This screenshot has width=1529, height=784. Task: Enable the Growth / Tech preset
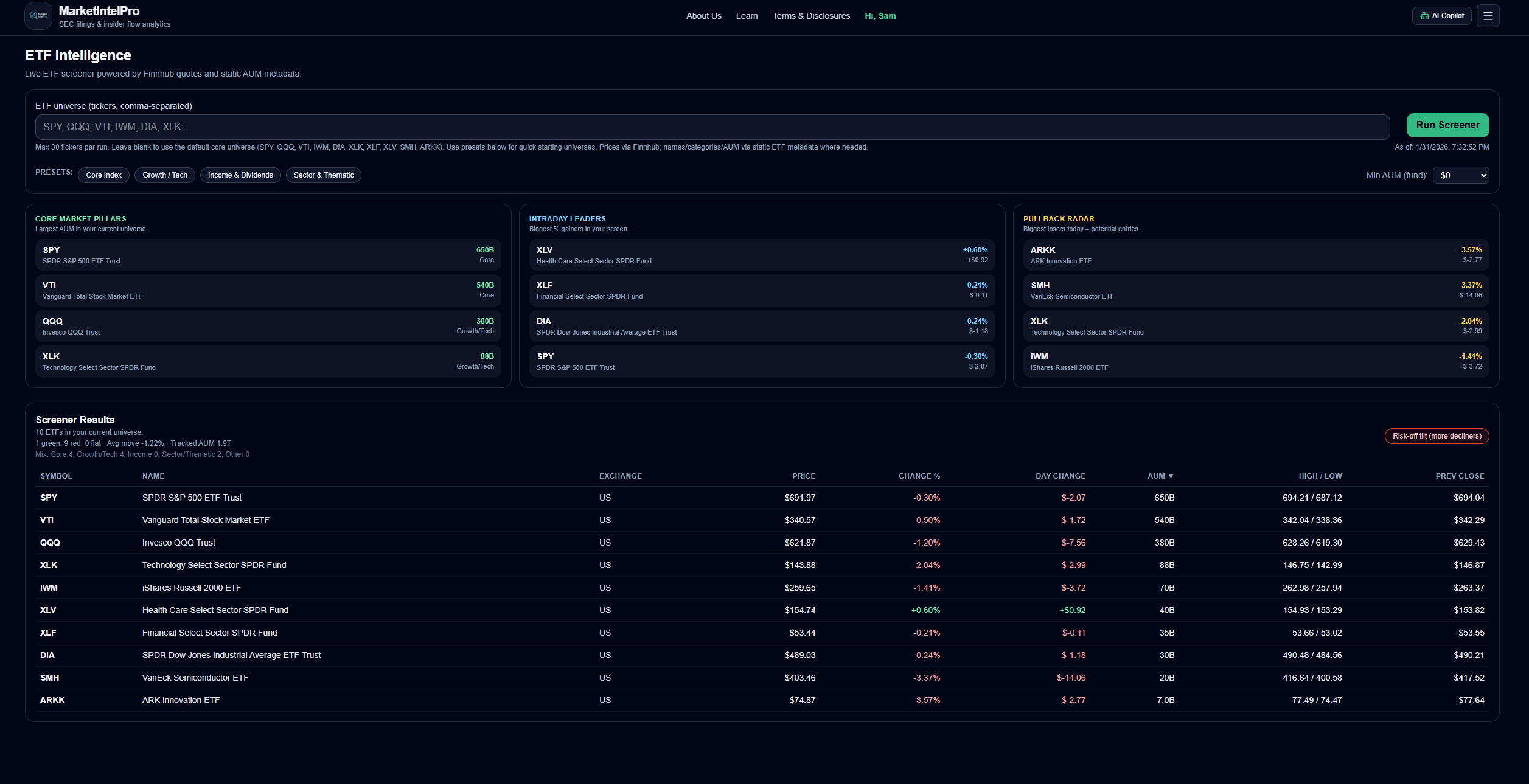click(x=164, y=175)
